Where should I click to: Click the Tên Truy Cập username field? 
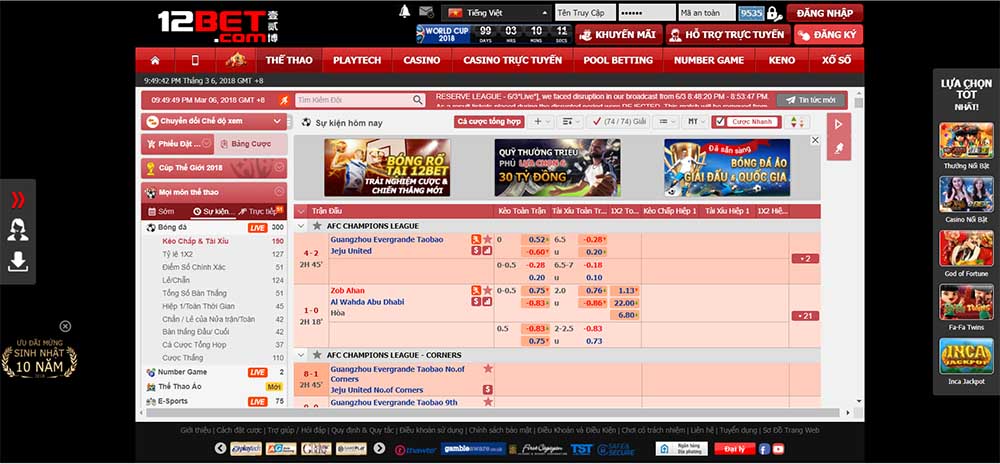point(585,13)
